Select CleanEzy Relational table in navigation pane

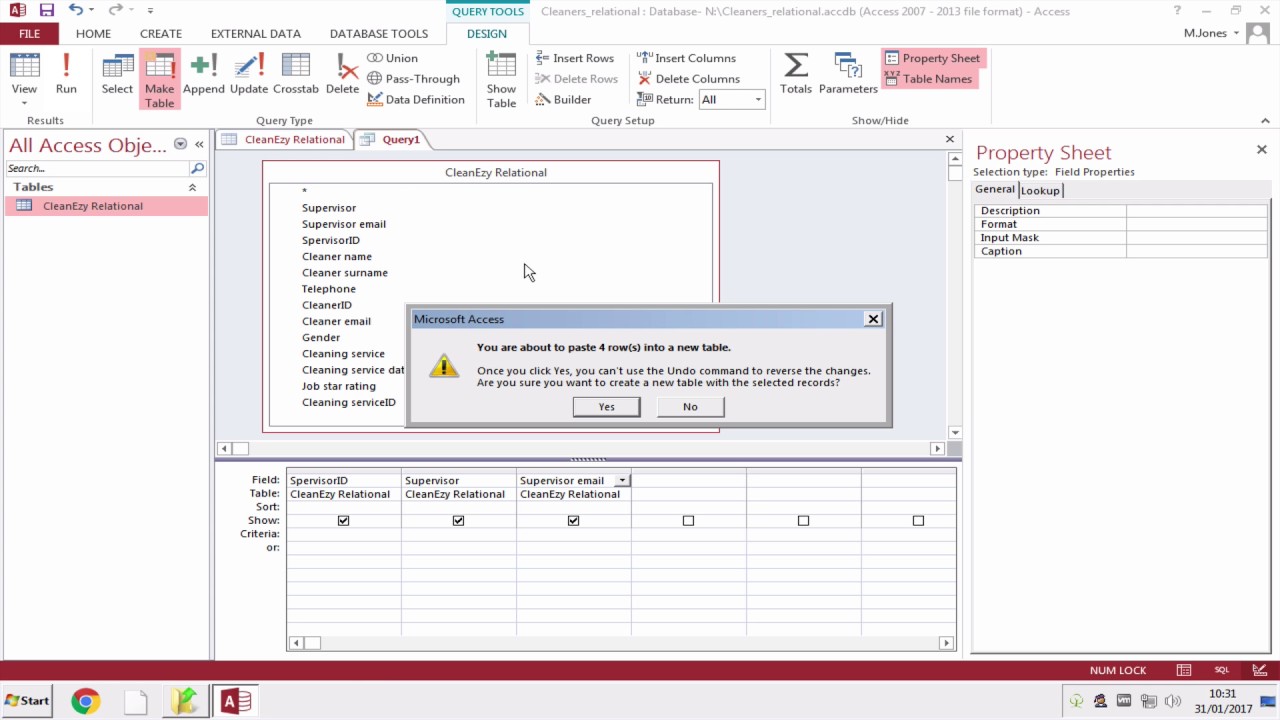click(x=106, y=206)
